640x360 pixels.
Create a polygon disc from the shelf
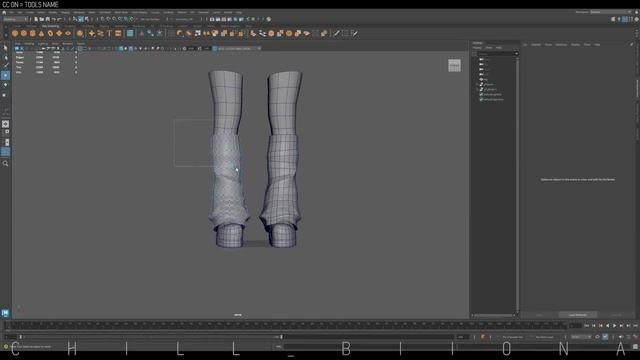pos(68,33)
